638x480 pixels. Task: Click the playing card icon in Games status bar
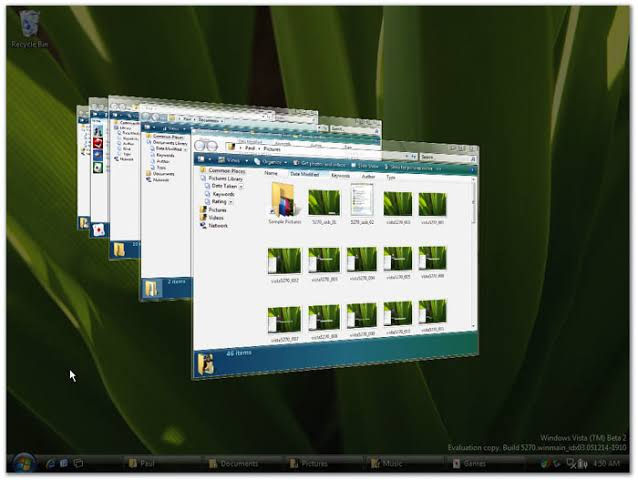tap(98, 230)
